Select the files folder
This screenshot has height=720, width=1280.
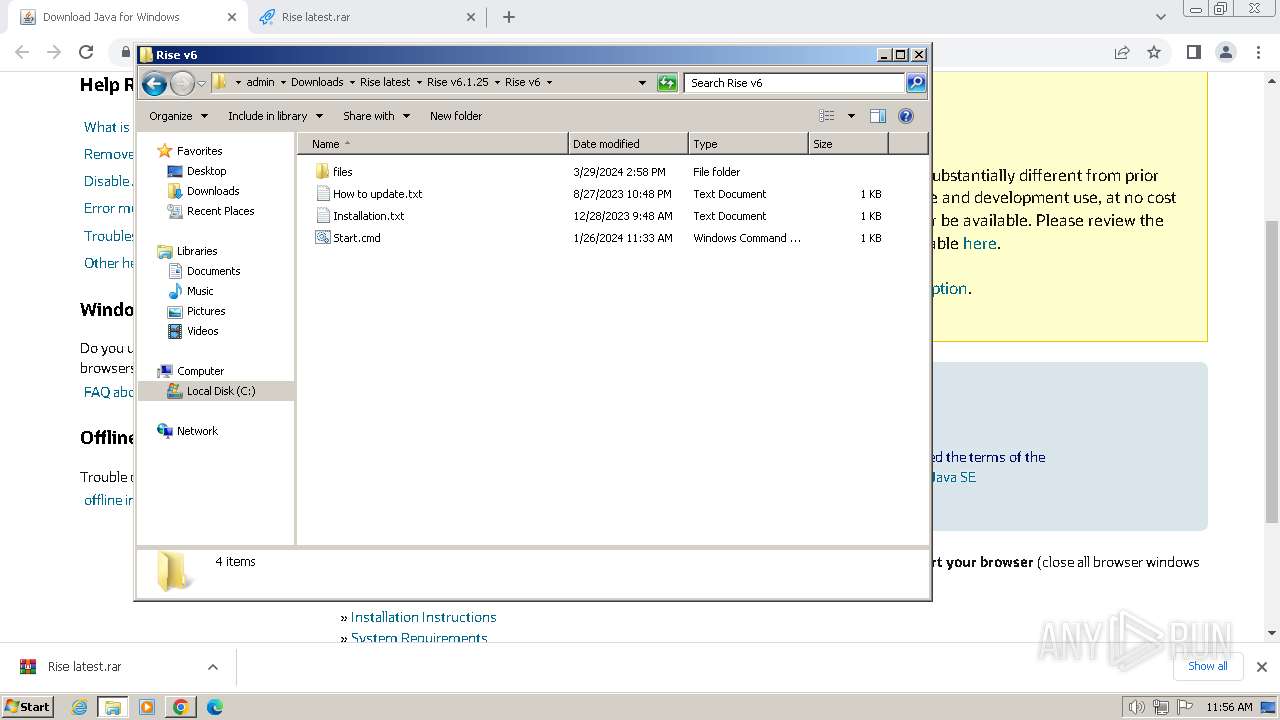click(342, 172)
